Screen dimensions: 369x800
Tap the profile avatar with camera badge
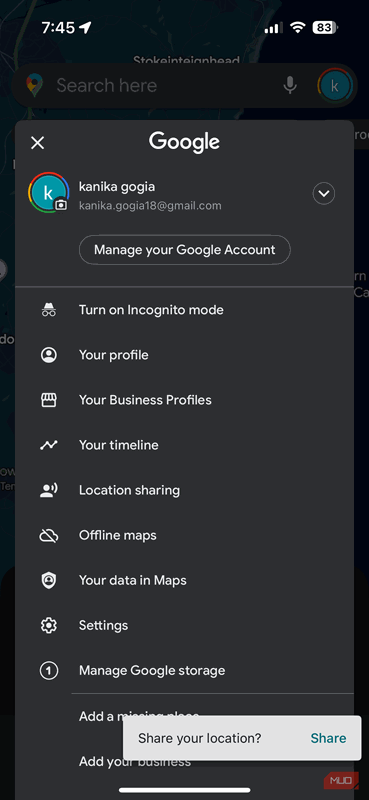49,193
